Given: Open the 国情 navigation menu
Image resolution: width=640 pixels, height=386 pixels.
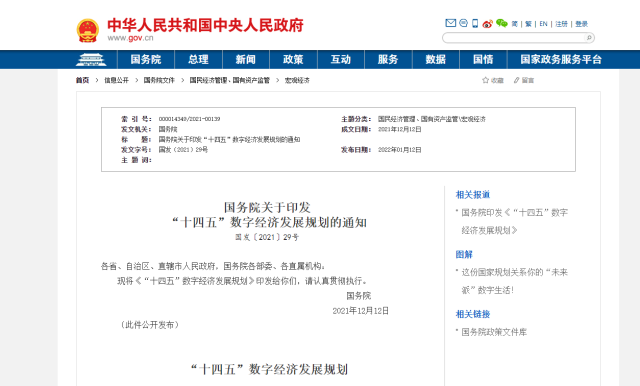Looking at the screenshot, I should [x=483, y=60].
